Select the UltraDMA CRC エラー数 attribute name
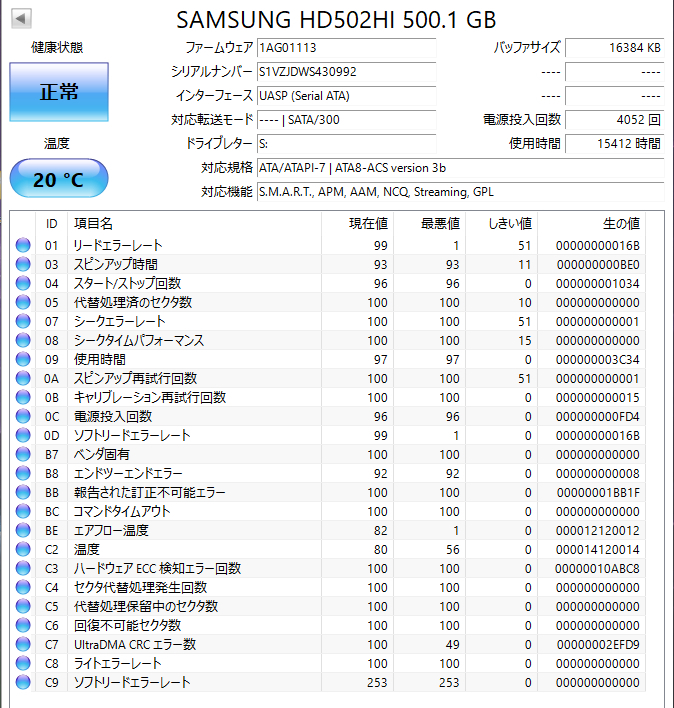674x708 pixels. [x=135, y=644]
